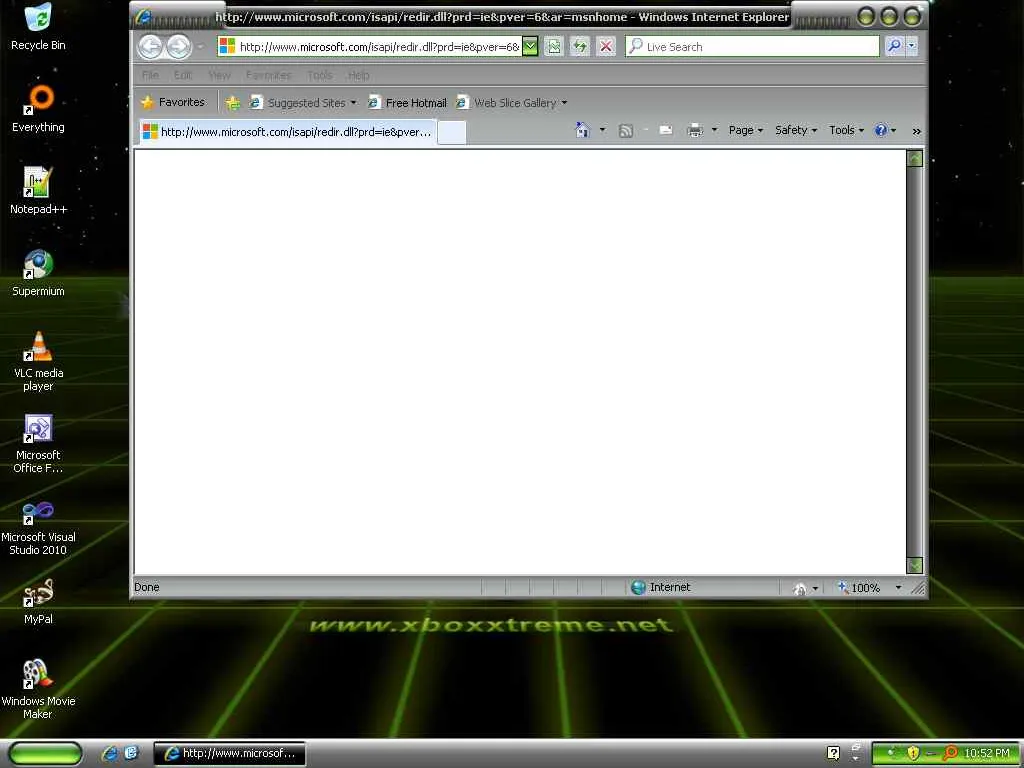Click the scrollbar up arrow
Viewport: 1024px width, 768px height.
coord(915,158)
